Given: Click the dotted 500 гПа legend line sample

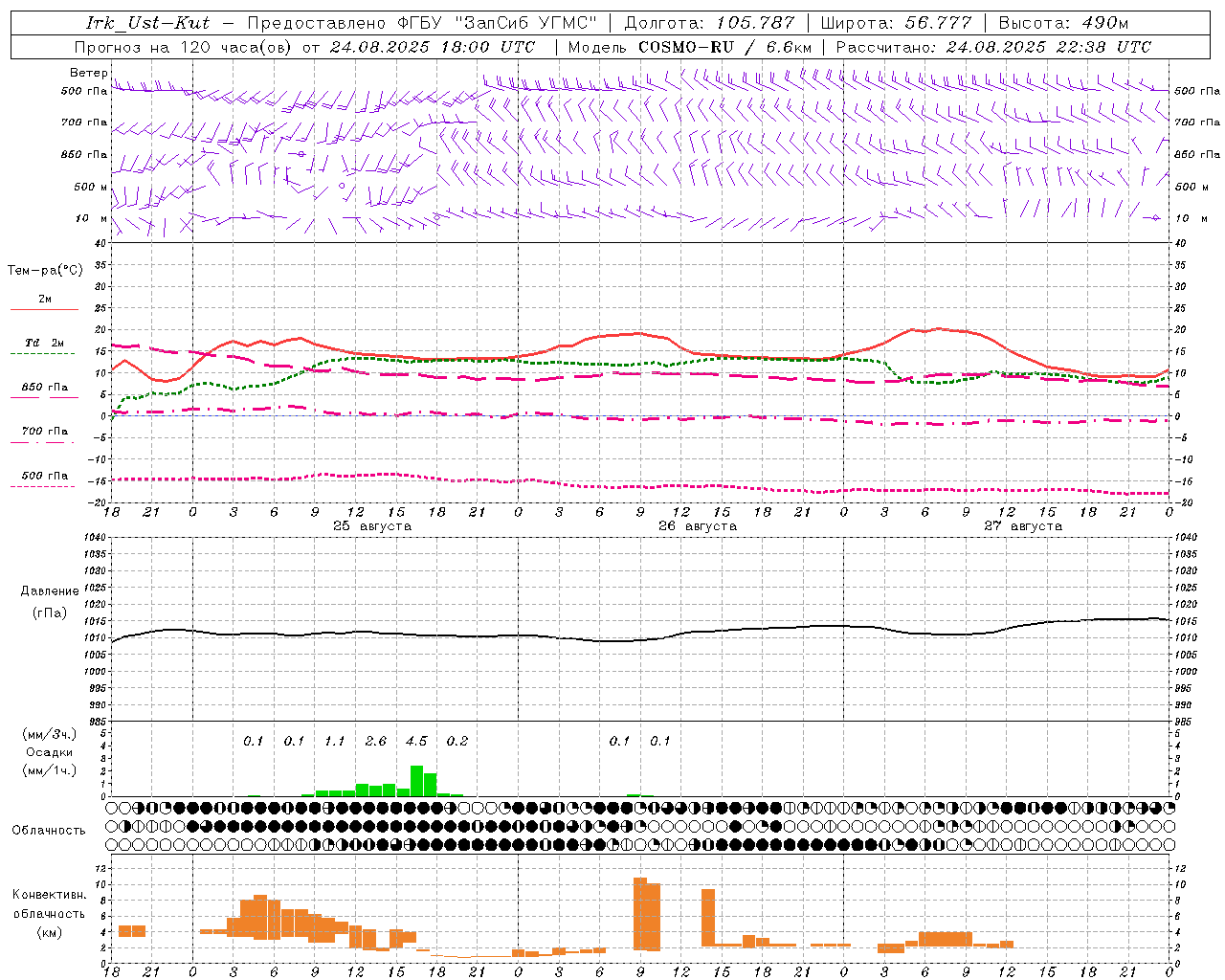Looking at the screenshot, I should click(x=42, y=486).
